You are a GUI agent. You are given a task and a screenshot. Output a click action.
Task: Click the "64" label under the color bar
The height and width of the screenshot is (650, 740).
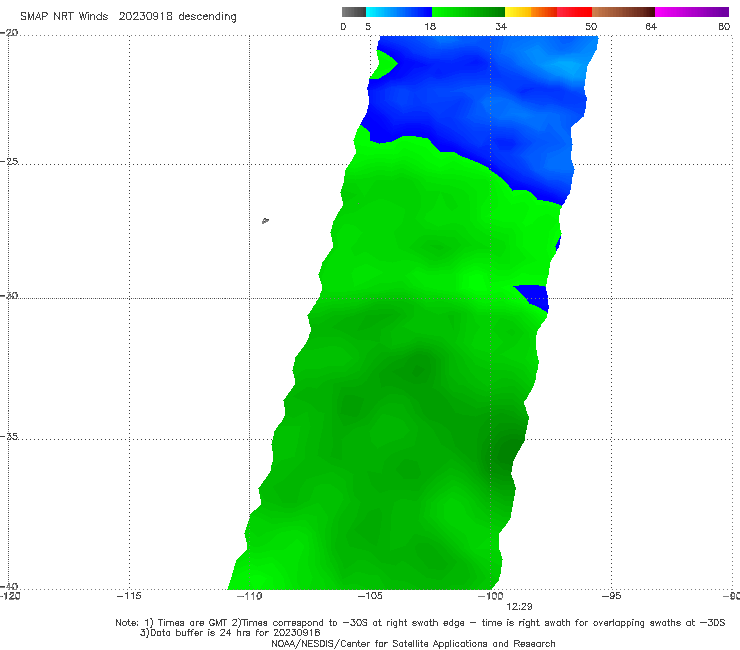[651, 27]
